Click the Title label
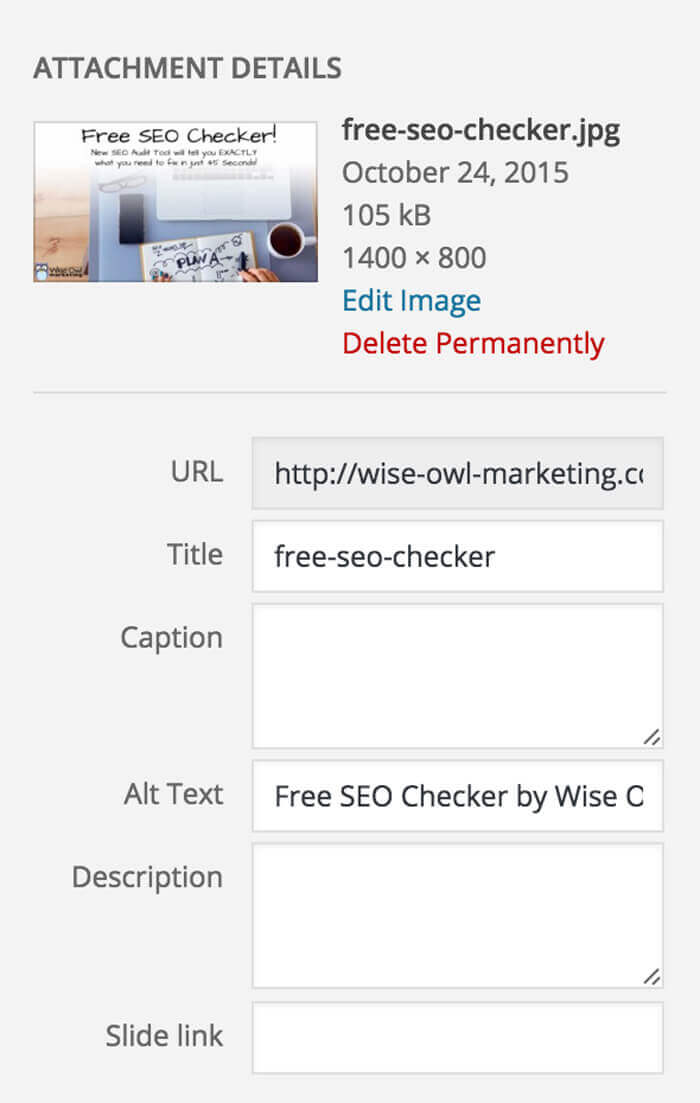This screenshot has height=1103, width=700. (x=193, y=556)
